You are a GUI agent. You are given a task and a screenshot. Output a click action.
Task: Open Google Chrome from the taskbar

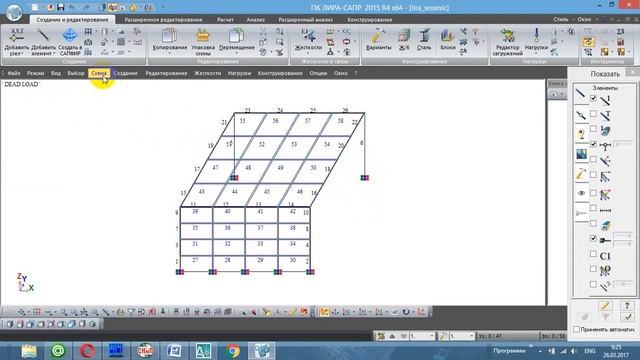coord(233,351)
